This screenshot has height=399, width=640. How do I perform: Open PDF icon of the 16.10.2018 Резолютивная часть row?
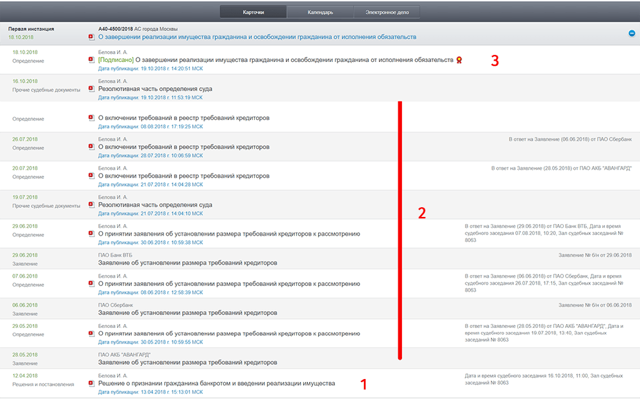point(91,89)
